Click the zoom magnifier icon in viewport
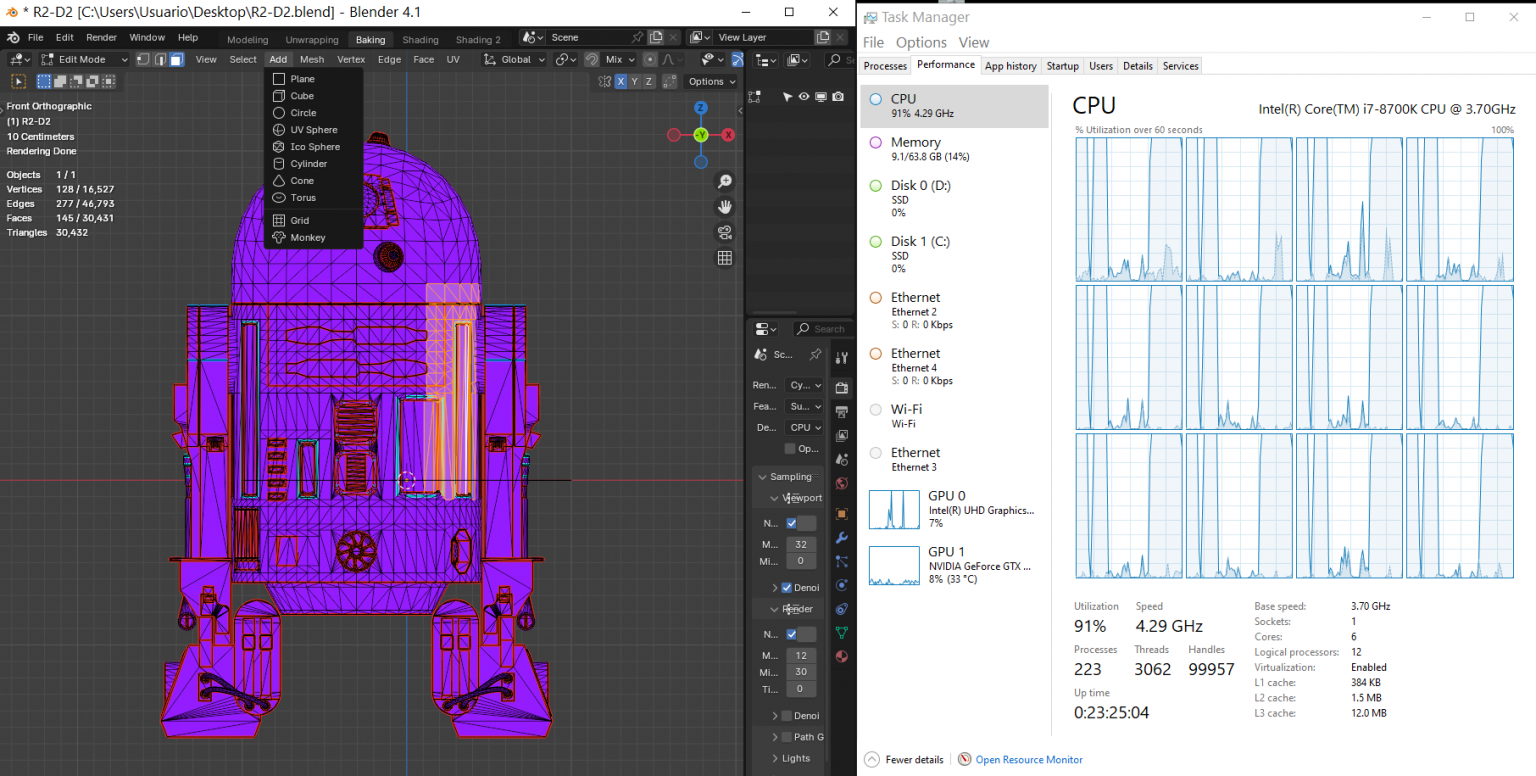The width and height of the screenshot is (1536, 776). click(725, 182)
